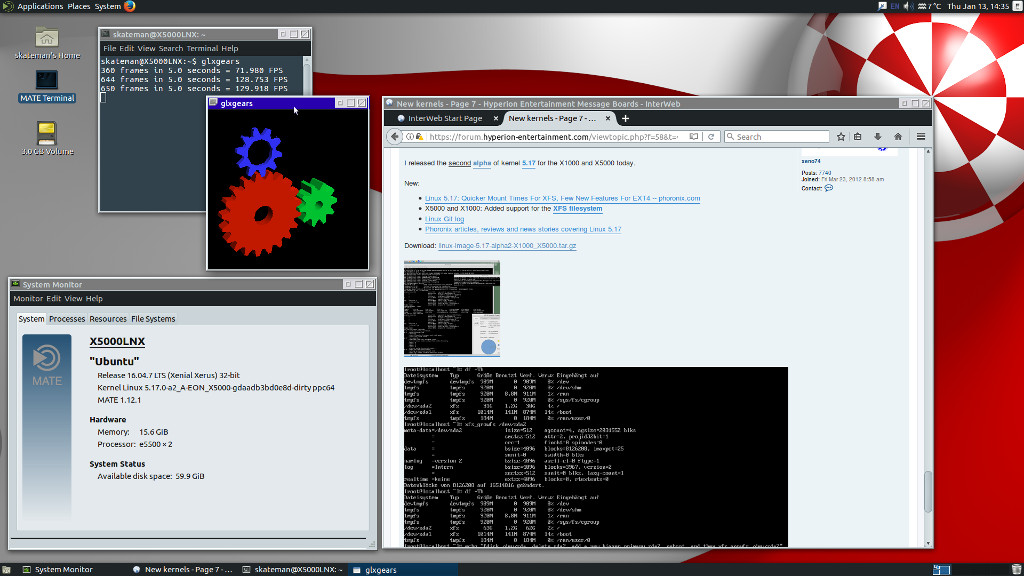This screenshot has width=1024, height=576.
Task: Open the downloads arrow icon
Action: pyautogui.click(x=878, y=136)
